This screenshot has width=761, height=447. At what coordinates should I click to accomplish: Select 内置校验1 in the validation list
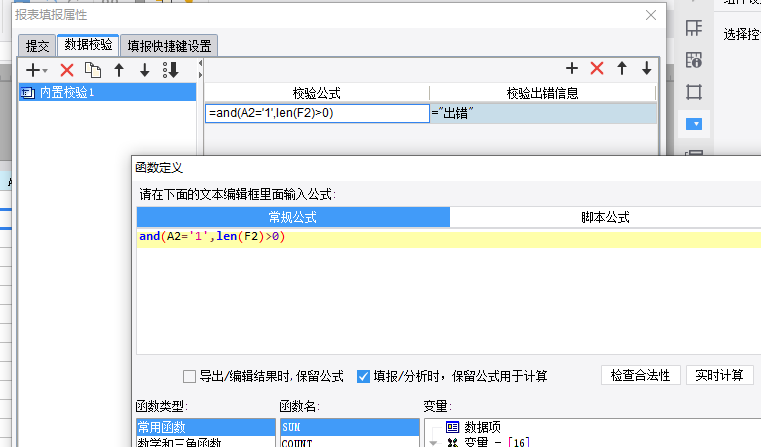click(x=107, y=92)
